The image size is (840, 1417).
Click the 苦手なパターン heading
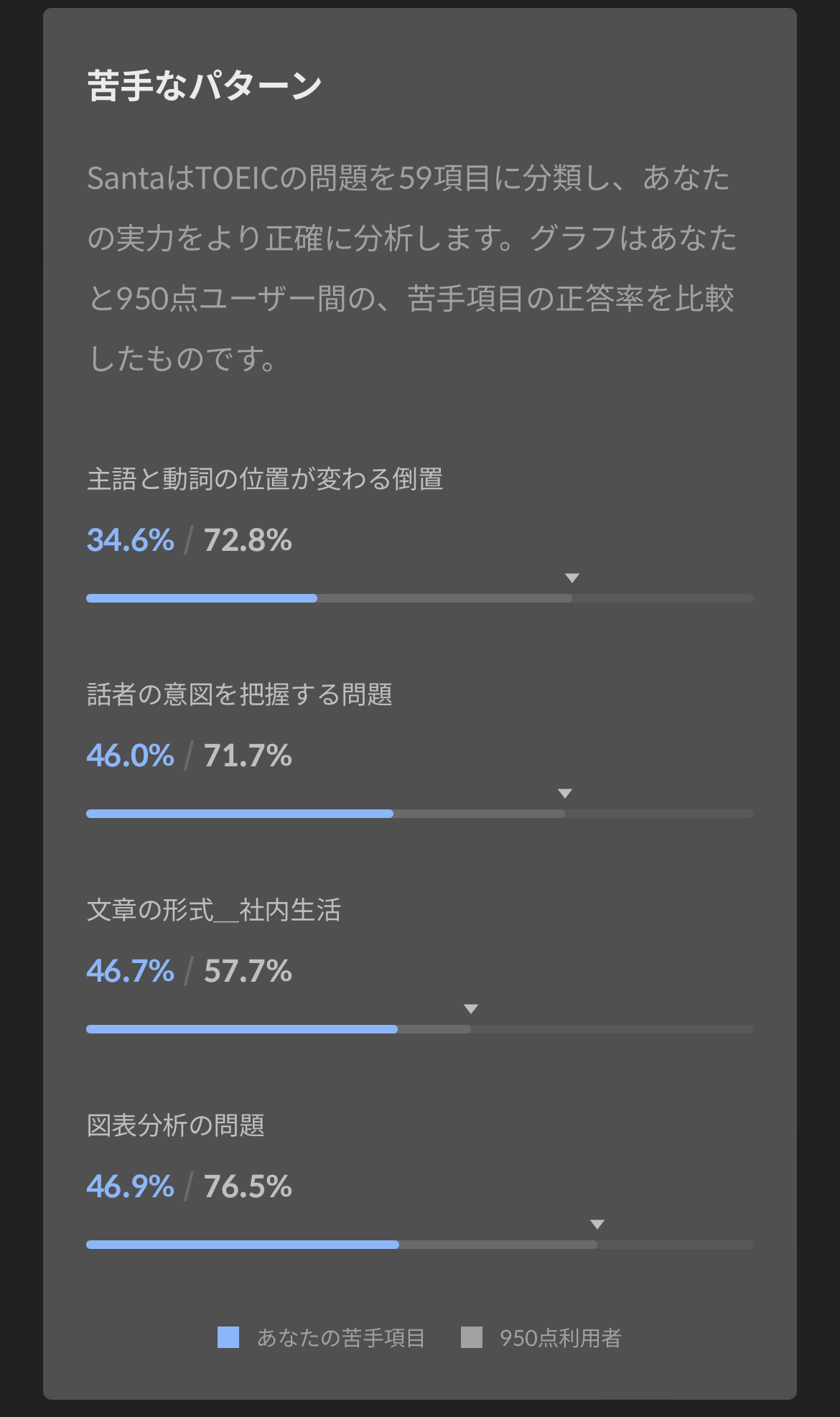pyautogui.click(x=205, y=86)
